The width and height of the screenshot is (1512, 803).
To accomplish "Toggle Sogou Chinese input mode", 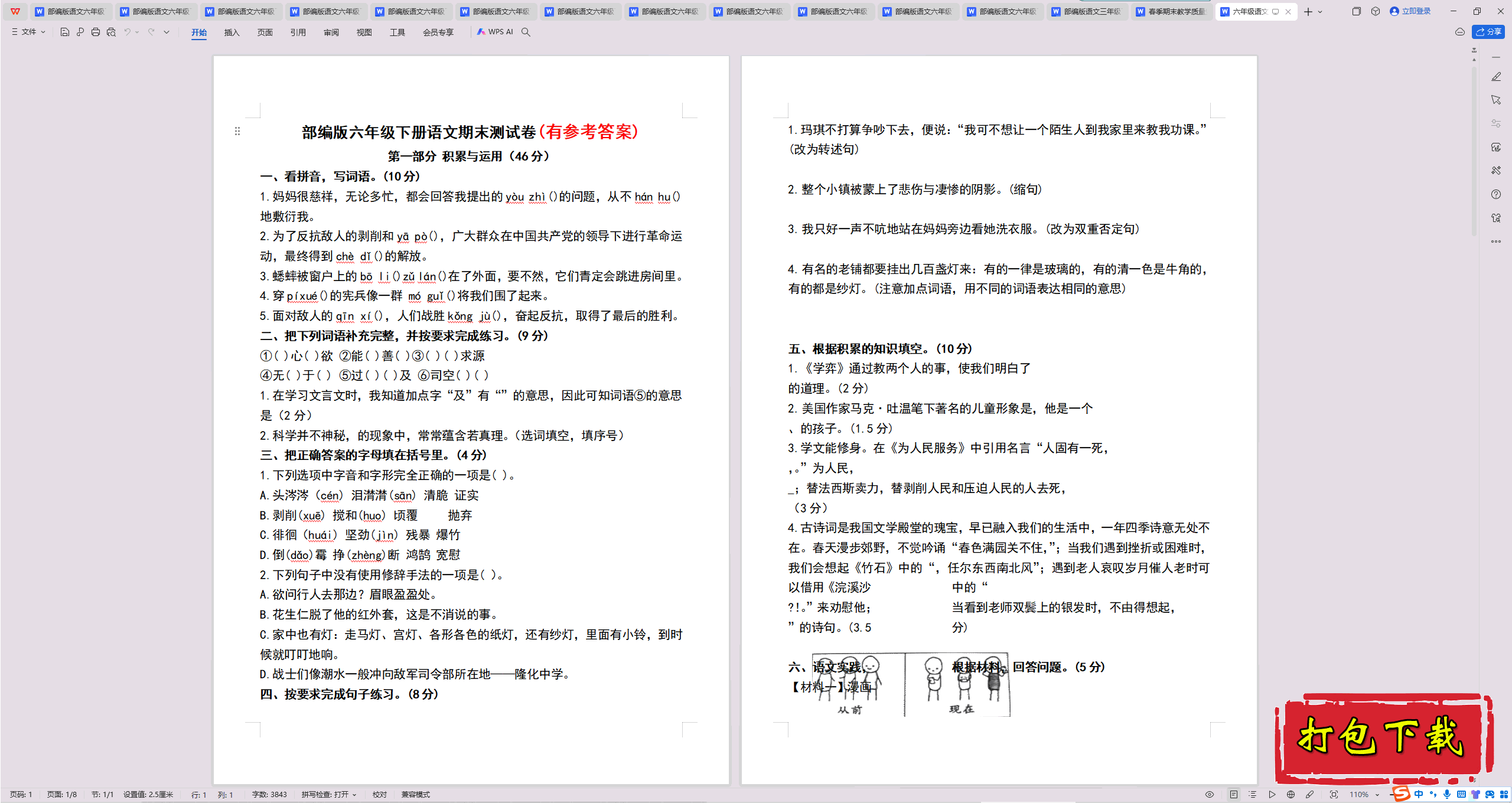I will click(x=1419, y=795).
